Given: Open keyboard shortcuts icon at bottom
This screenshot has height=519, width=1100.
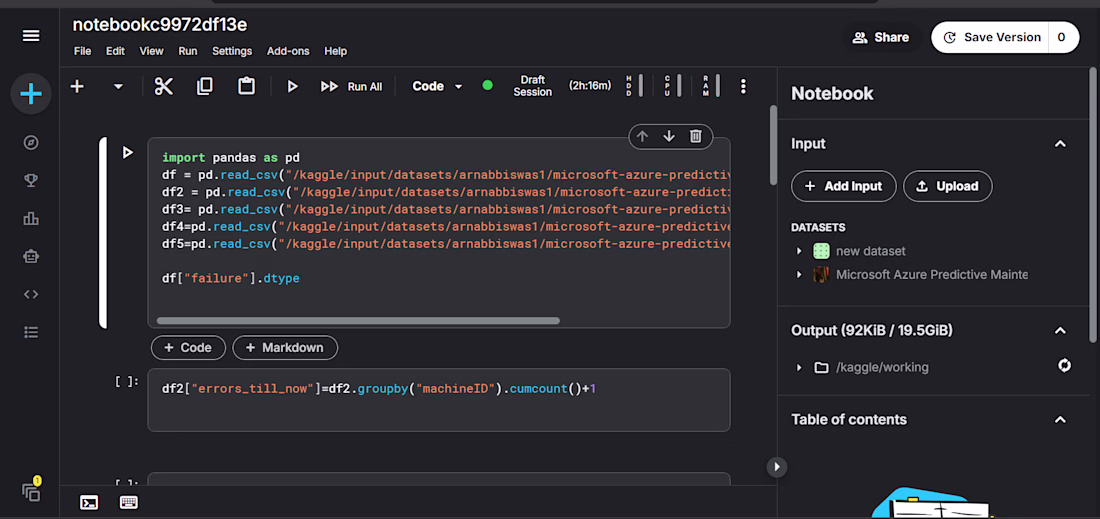Looking at the screenshot, I should [129, 502].
